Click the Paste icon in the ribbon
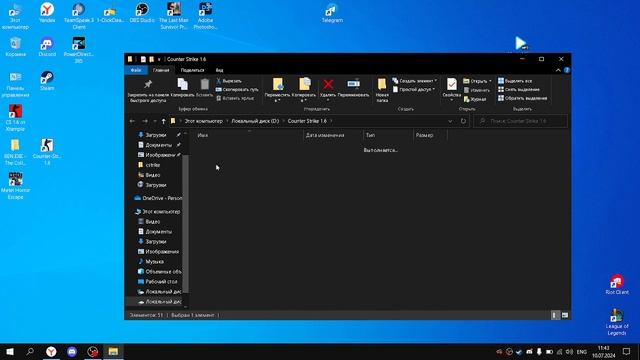The width and height of the screenshot is (640, 360). (204, 84)
